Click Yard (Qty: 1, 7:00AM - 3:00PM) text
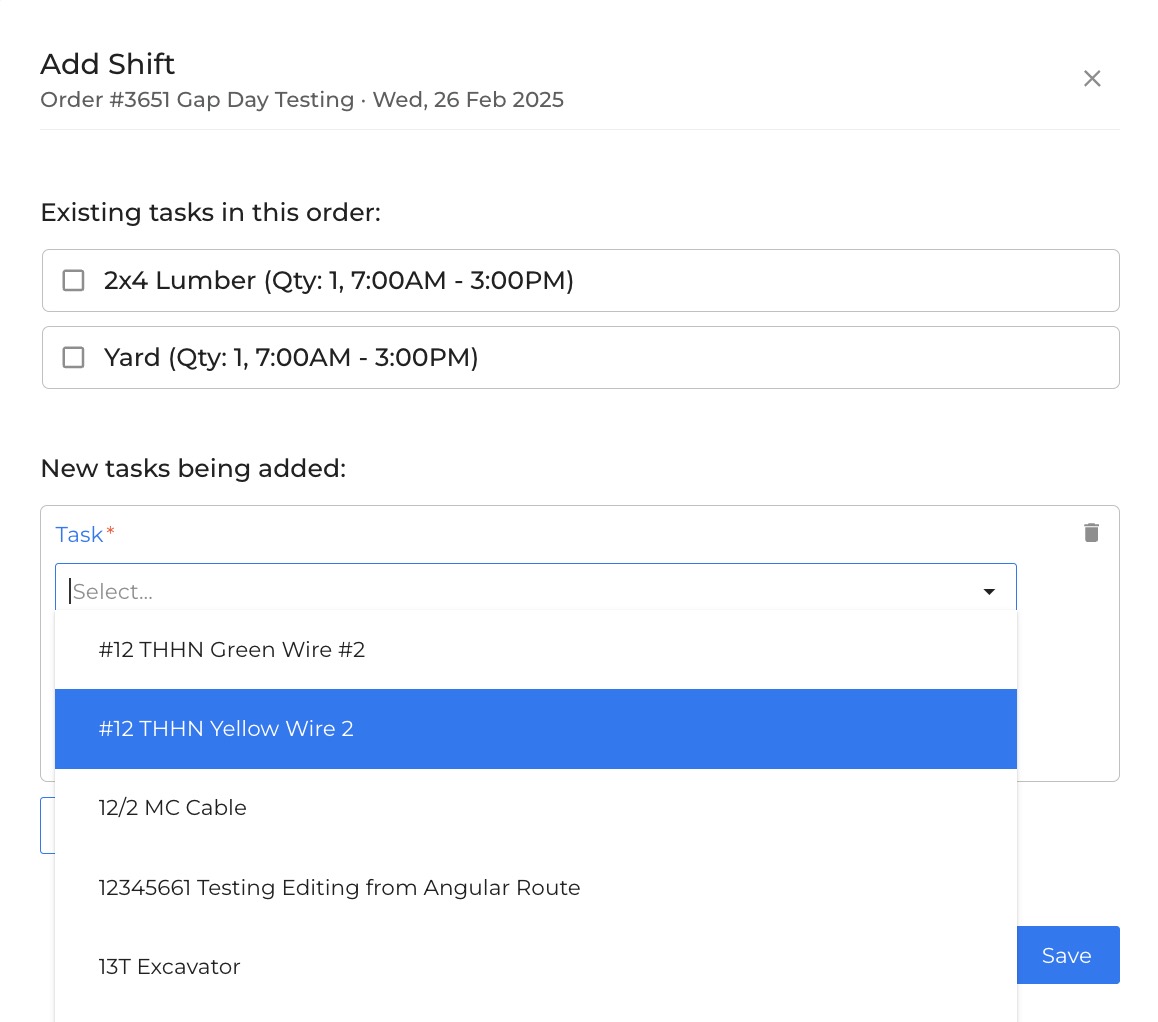Screen dimensions: 1158x1022 tap(291, 357)
